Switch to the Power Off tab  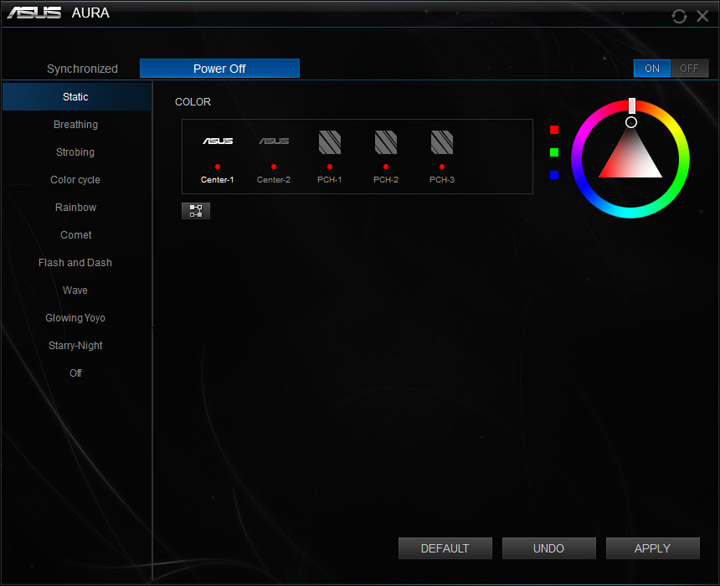219,68
